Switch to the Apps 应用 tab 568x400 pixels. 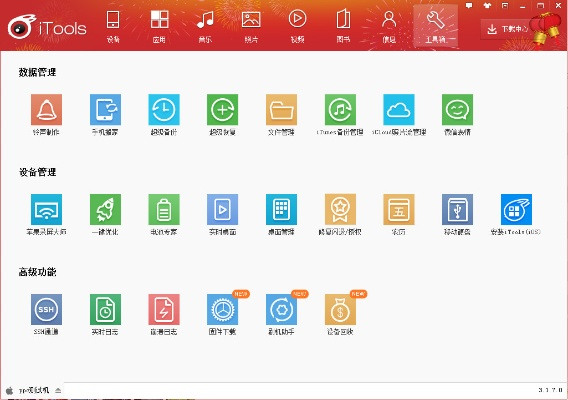(x=159, y=26)
